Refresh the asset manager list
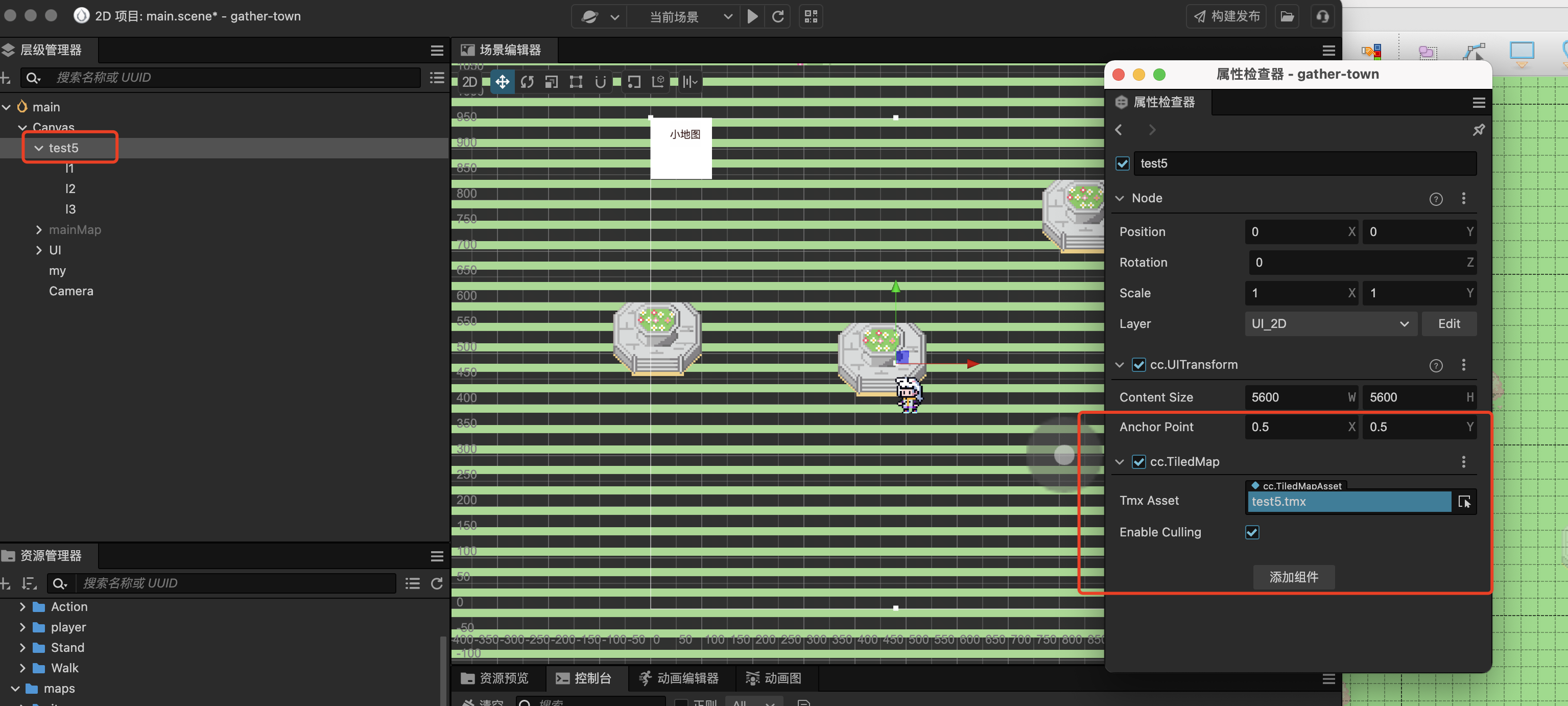The width and height of the screenshot is (1568, 706). [x=436, y=583]
